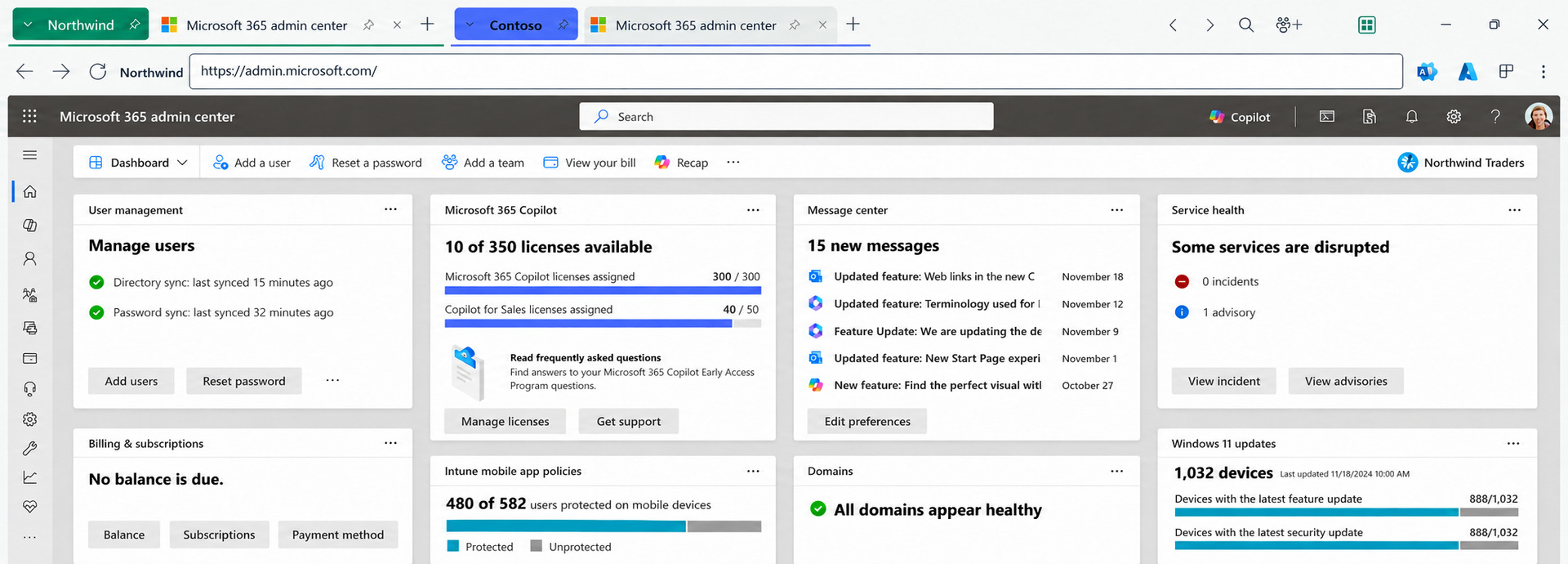
Task: Open Support headset icon in sidebar
Action: click(x=30, y=389)
